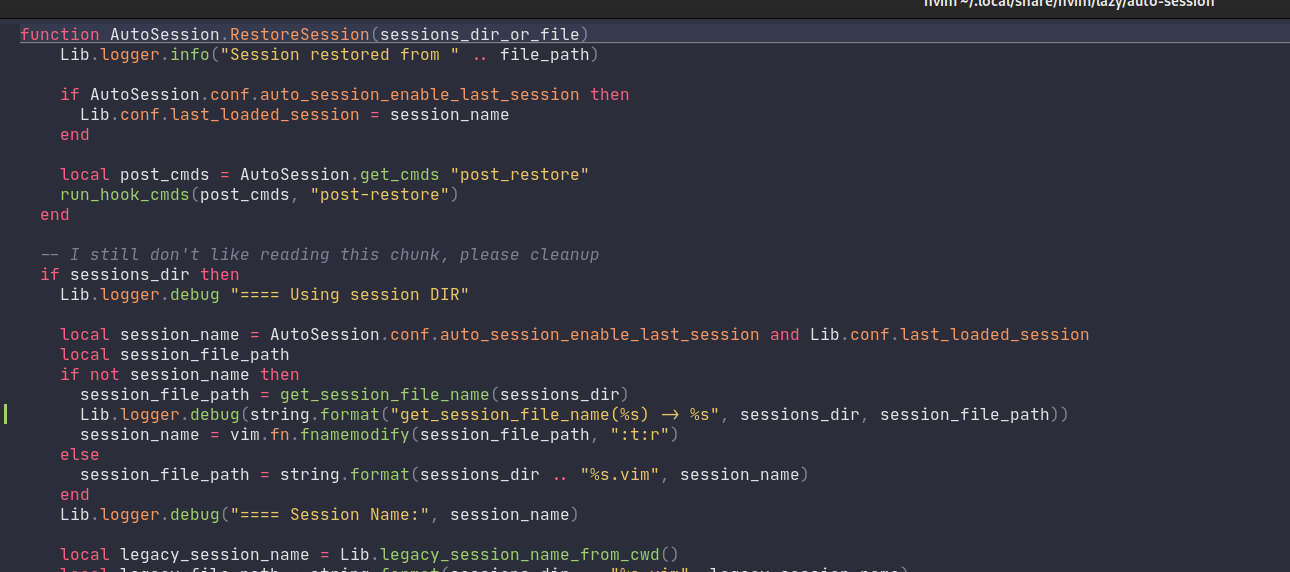
Task: Click the "%s.vim" format string
Action: (620, 475)
